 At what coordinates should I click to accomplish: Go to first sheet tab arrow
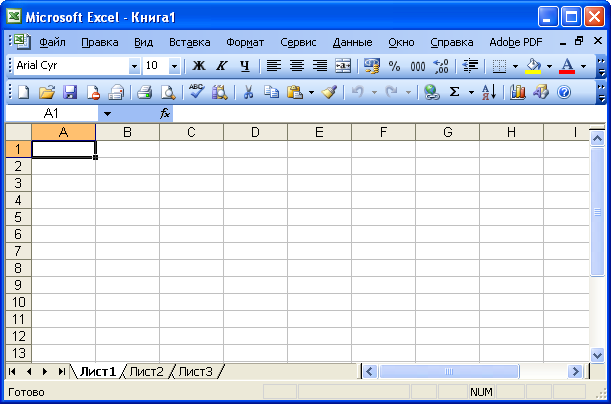coord(12,372)
